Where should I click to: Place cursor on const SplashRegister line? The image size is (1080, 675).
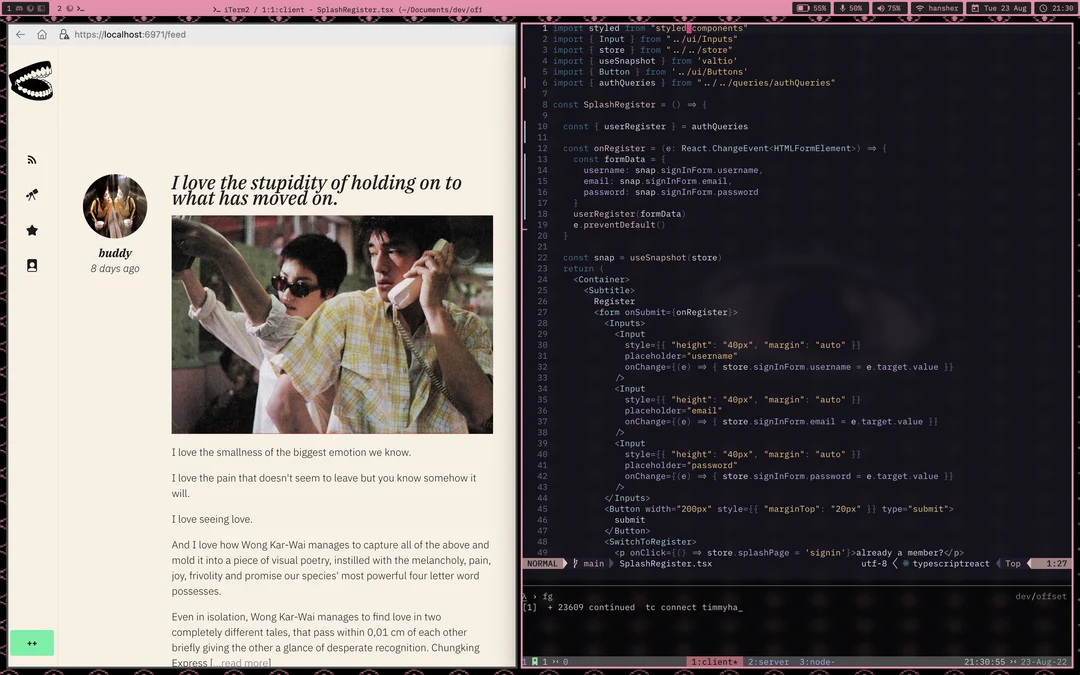[x=630, y=105]
